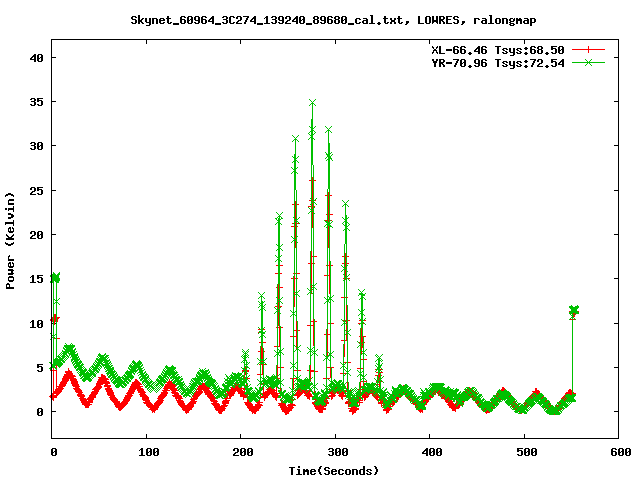Screen dimensions: 640x480
Task: Click the Time(Seconds) x-axis label
Action: click(334, 469)
